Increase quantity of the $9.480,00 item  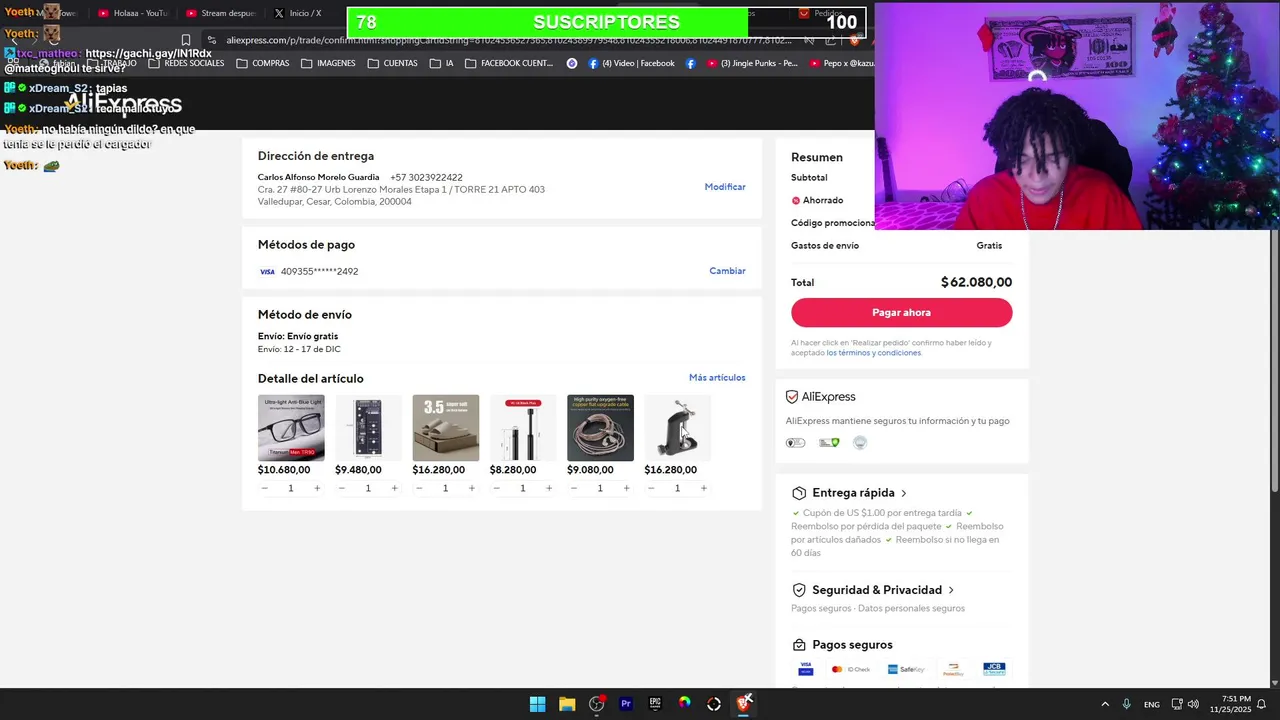tap(394, 488)
